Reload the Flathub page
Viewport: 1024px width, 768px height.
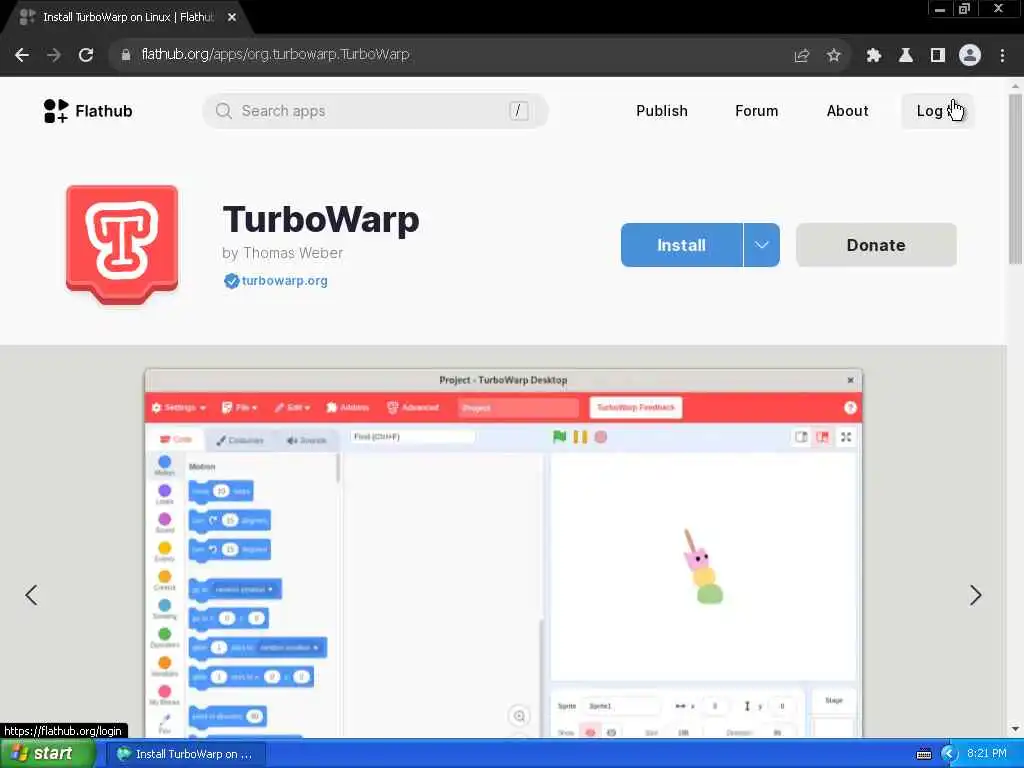click(86, 55)
